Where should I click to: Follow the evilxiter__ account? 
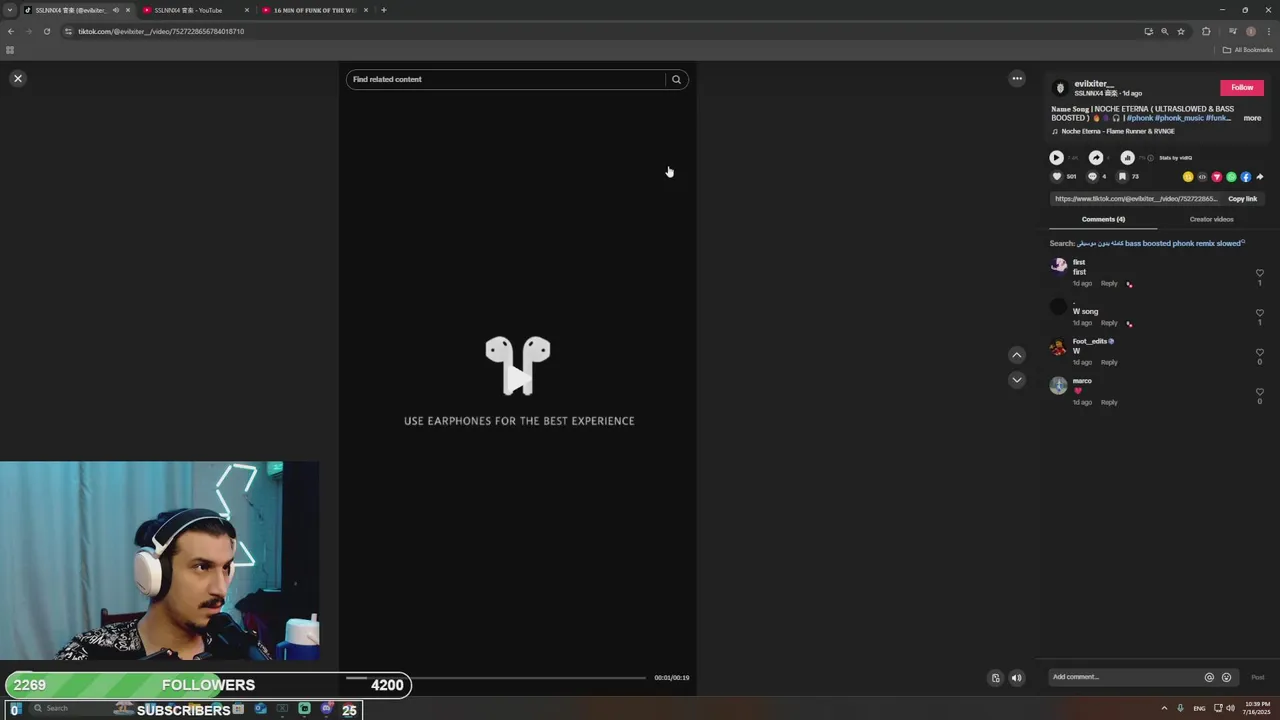coord(1242,87)
